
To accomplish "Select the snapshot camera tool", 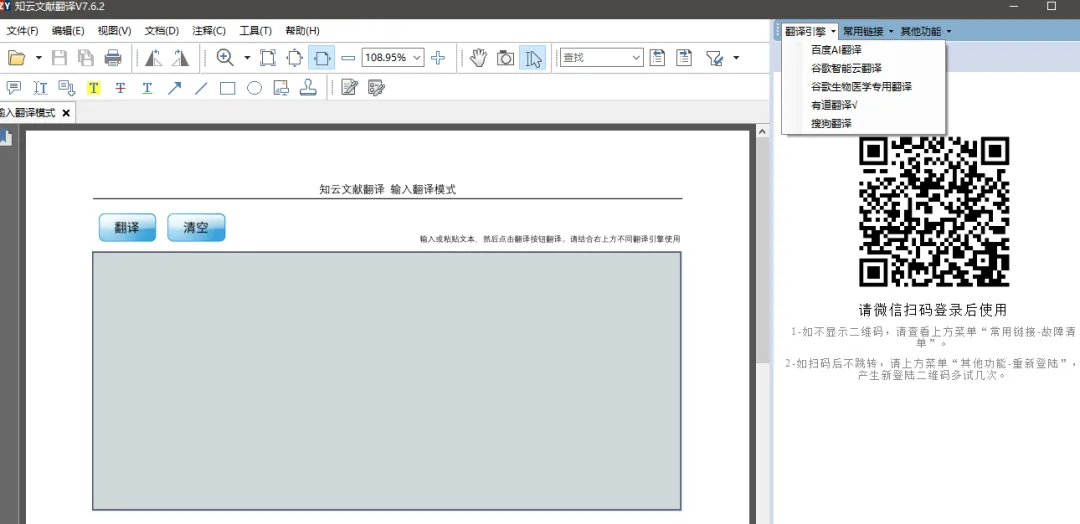I will click(506, 58).
